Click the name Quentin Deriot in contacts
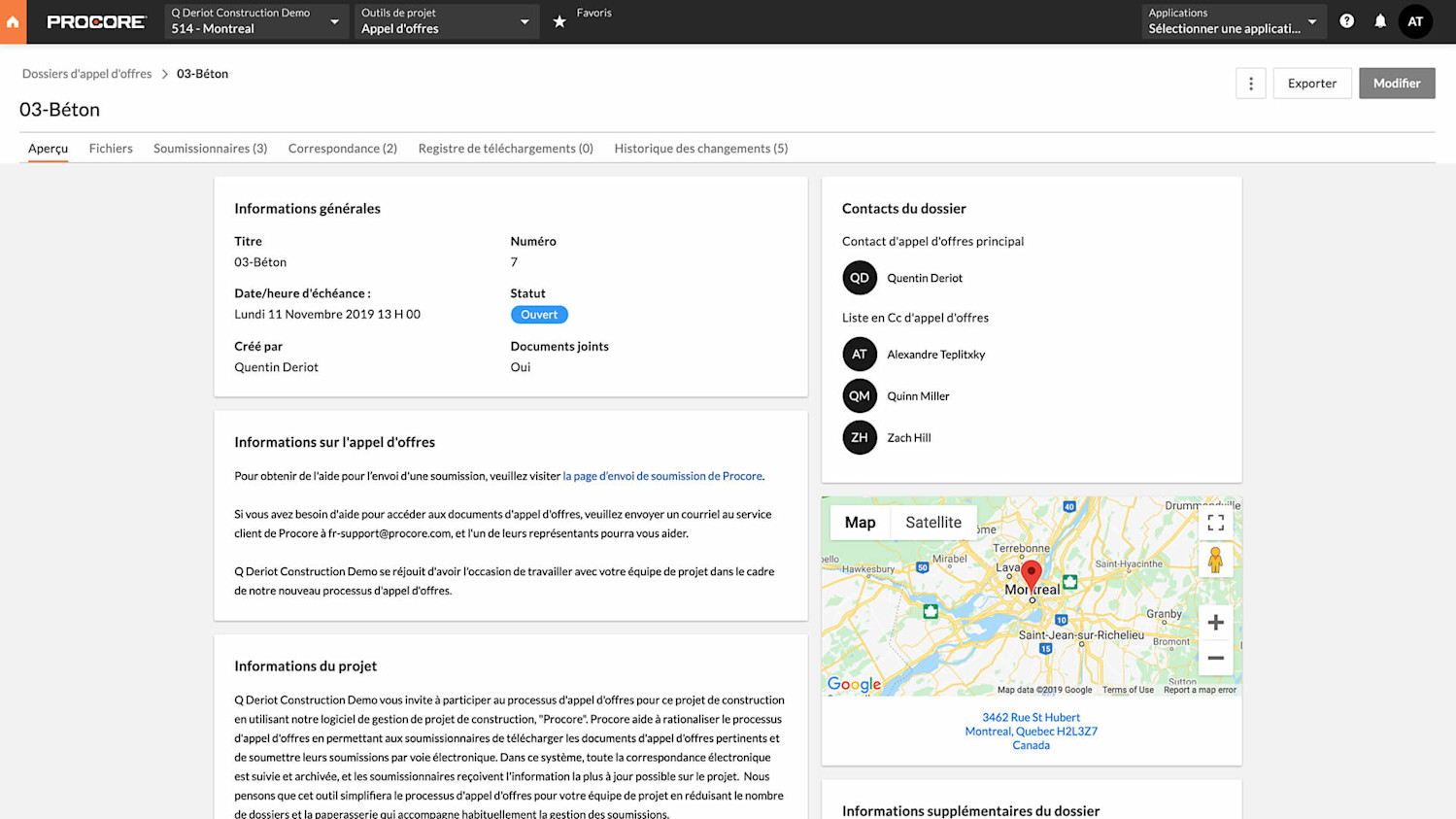The height and width of the screenshot is (819, 1456). pyautogui.click(x=925, y=278)
